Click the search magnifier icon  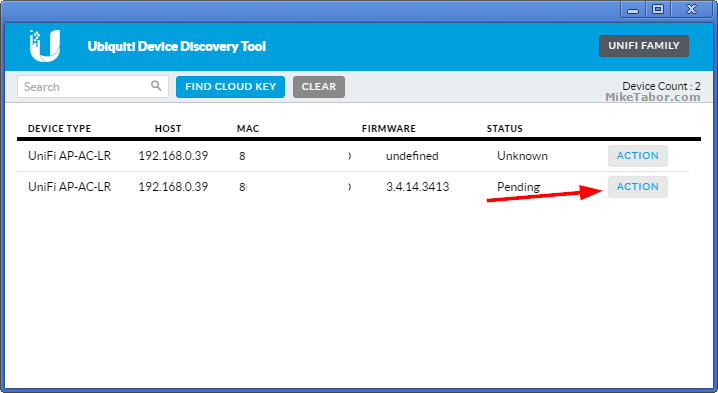[x=156, y=86]
